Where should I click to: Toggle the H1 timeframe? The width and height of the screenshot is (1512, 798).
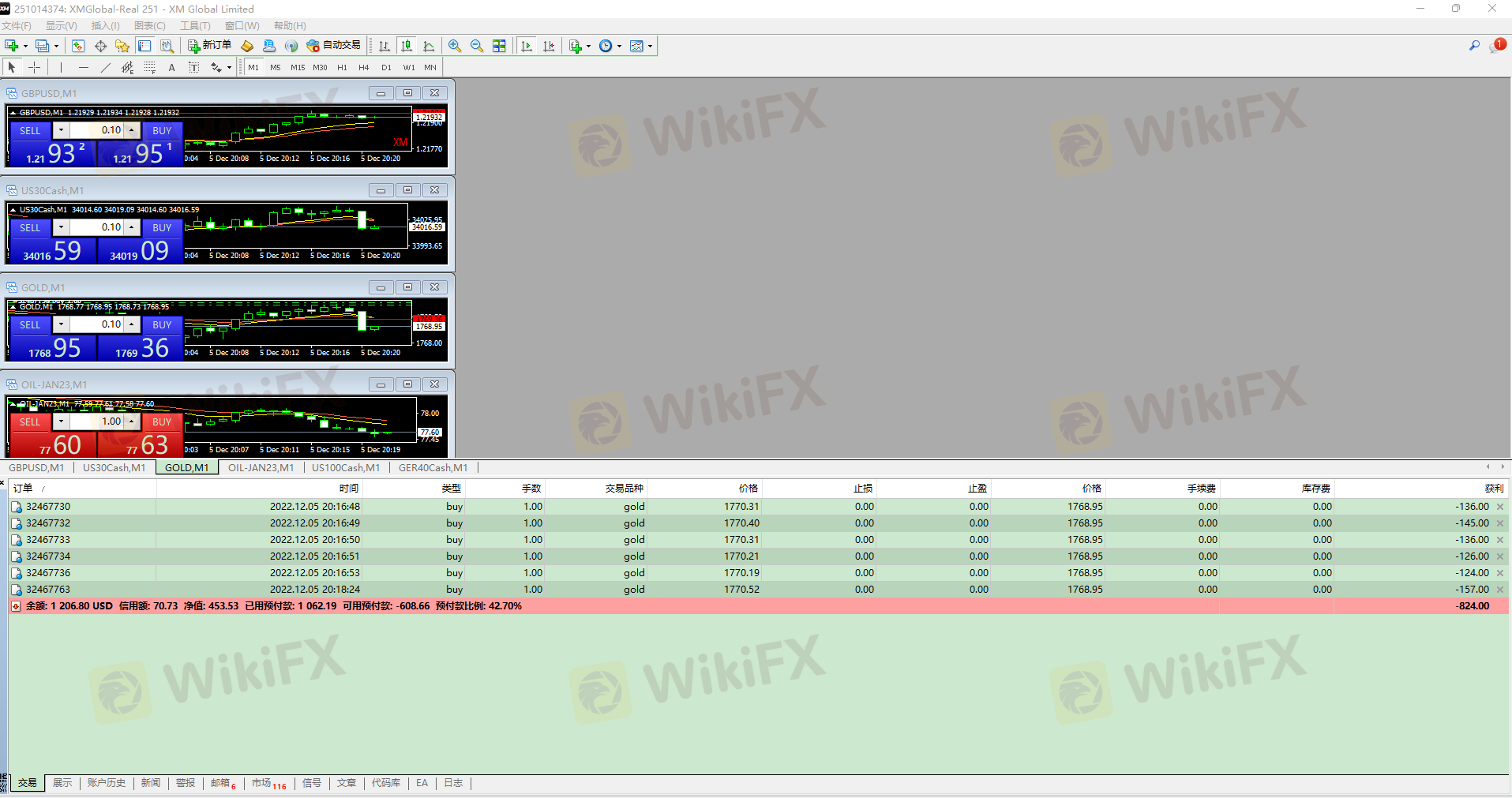[x=342, y=67]
